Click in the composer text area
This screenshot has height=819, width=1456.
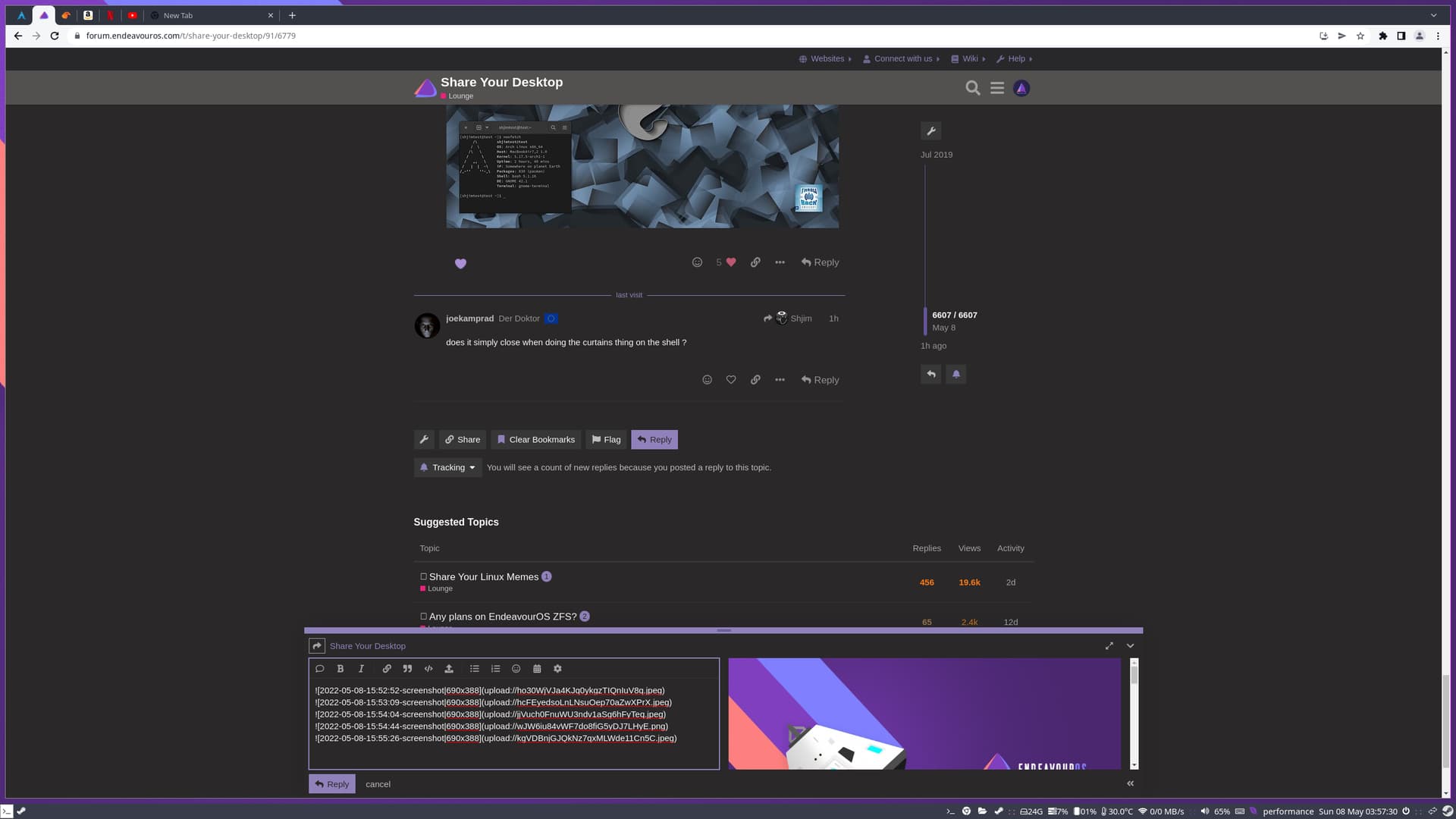514,723
